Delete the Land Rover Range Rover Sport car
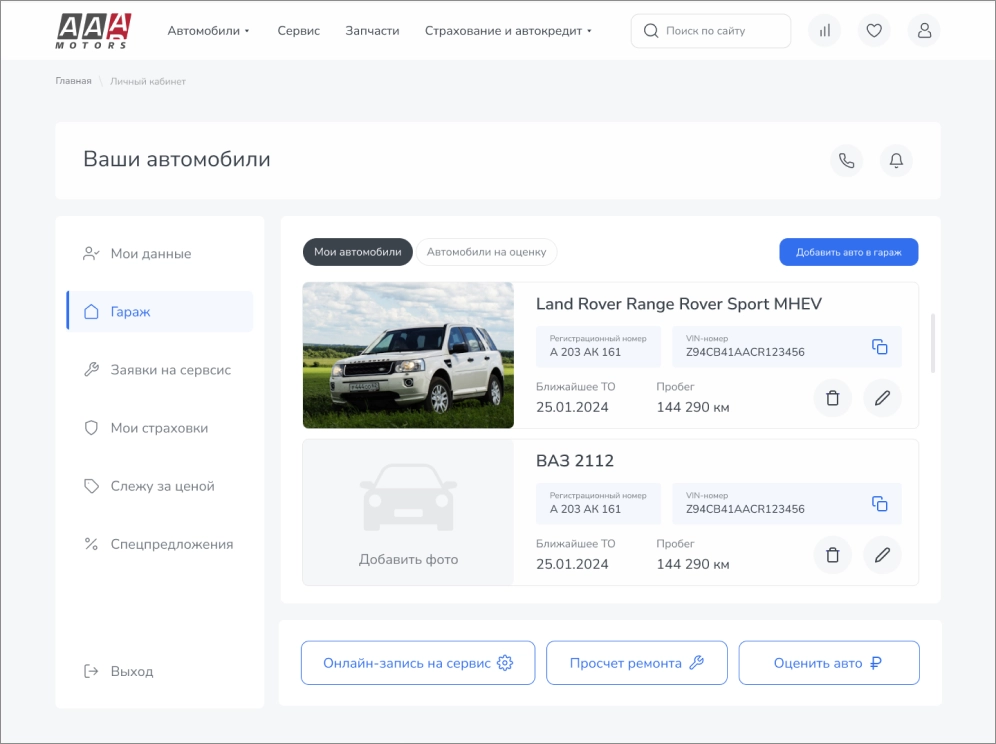The height and width of the screenshot is (744, 996). point(832,398)
